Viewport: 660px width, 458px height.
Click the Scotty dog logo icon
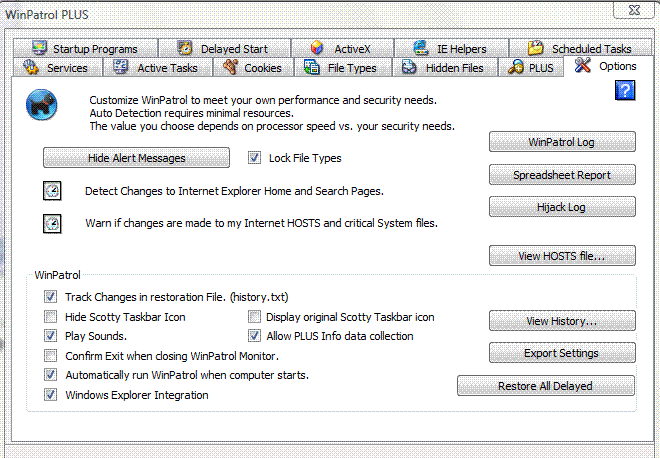click(42, 104)
